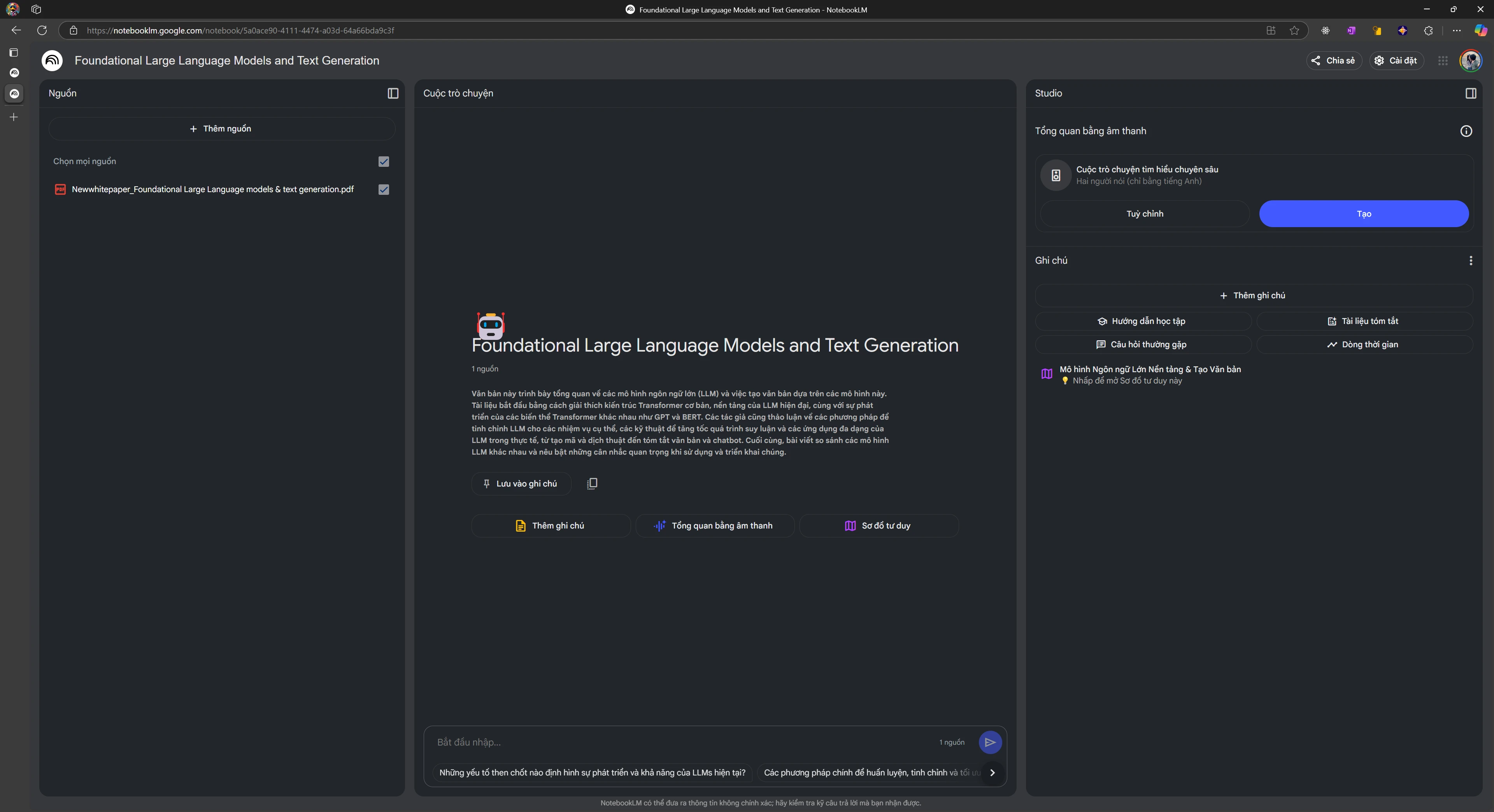Viewport: 1494px width, 812px height.
Task: Open the mind map note icon
Action: point(1046,374)
